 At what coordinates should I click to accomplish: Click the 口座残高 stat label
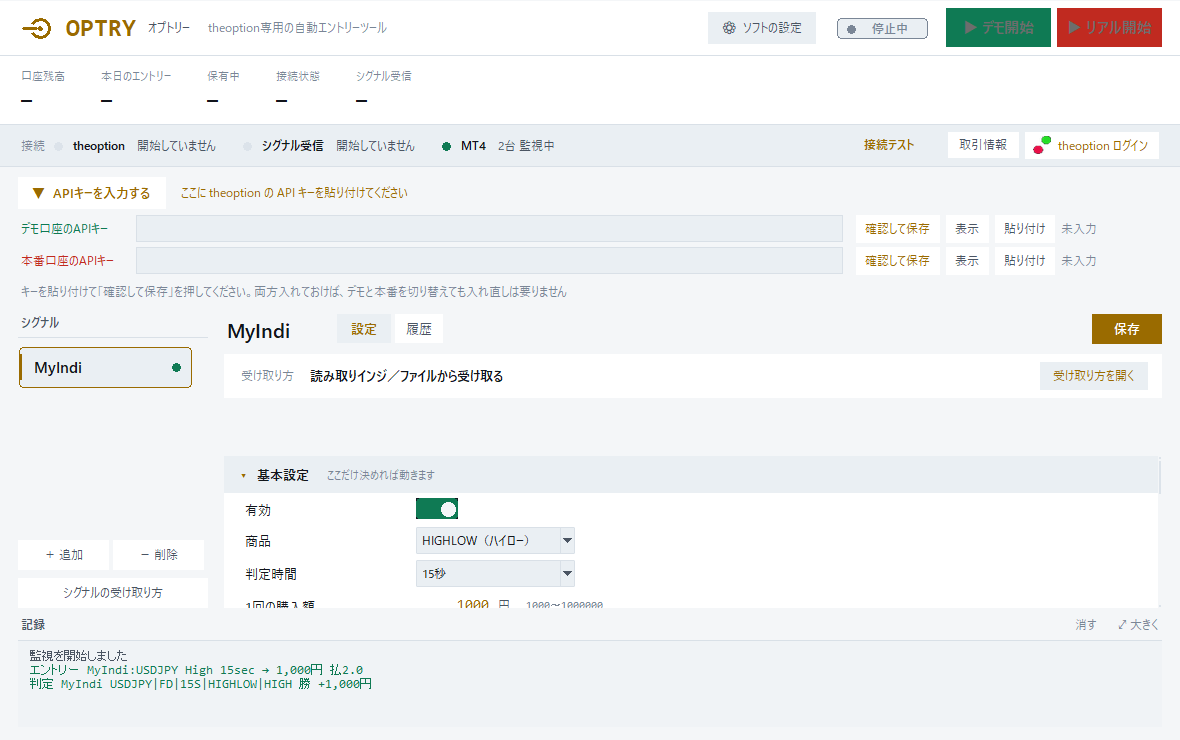pos(43,76)
